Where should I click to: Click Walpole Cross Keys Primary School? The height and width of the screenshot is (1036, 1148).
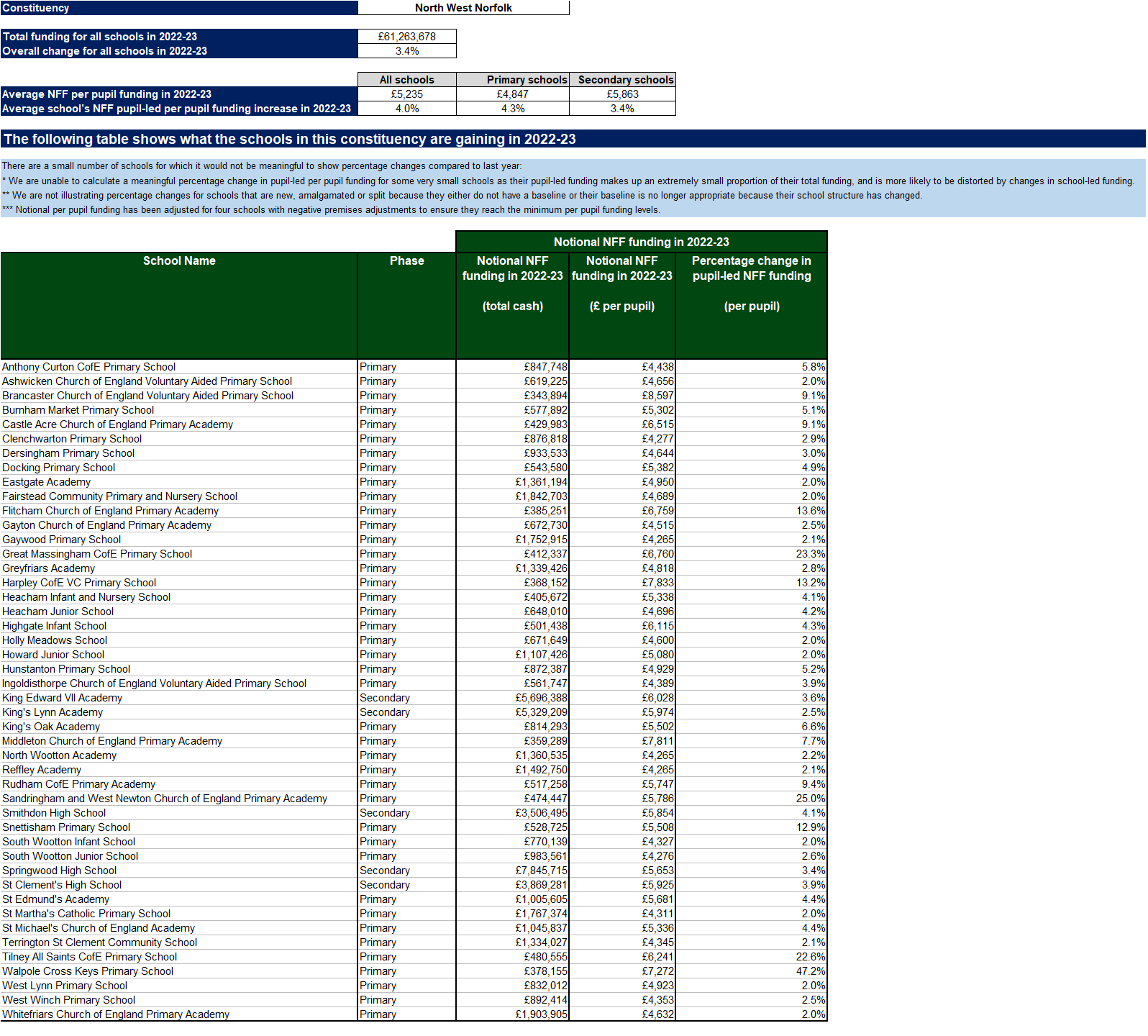click(88, 971)
